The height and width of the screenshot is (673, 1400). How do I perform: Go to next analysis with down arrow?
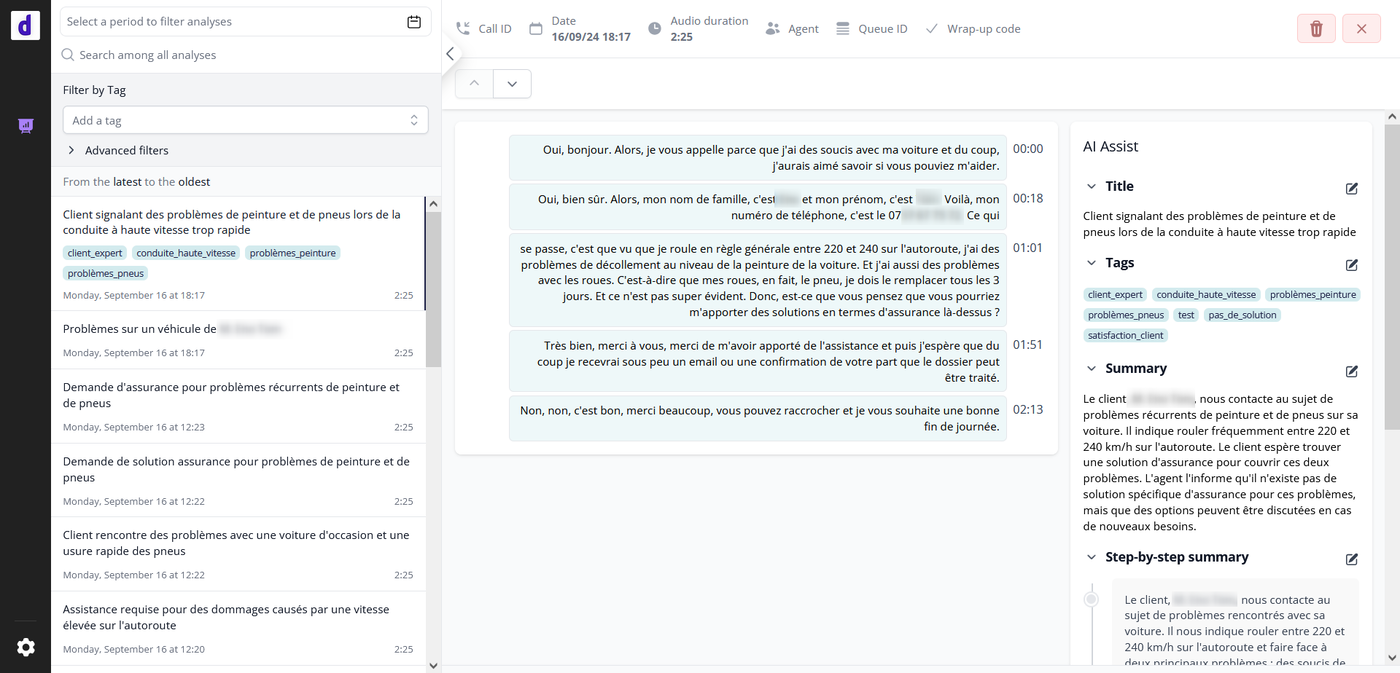click(512, 84)
